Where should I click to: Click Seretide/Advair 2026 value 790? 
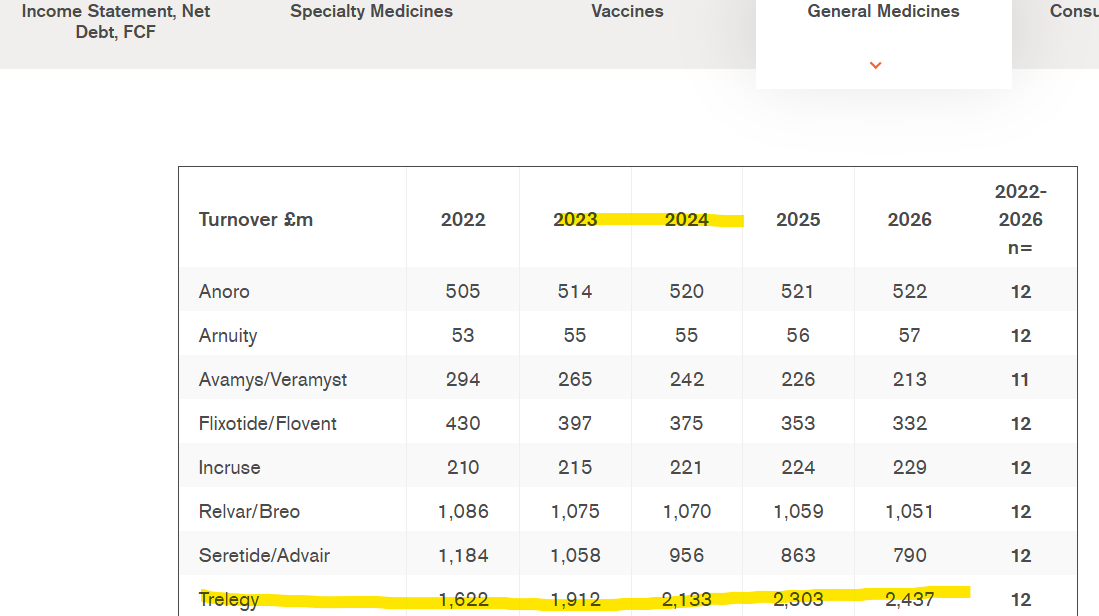tap(909, 556)
